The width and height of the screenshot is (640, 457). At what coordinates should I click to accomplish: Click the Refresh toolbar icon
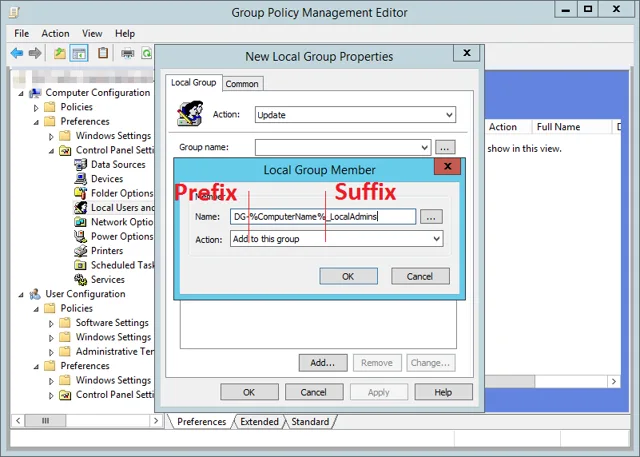[147, 53]
